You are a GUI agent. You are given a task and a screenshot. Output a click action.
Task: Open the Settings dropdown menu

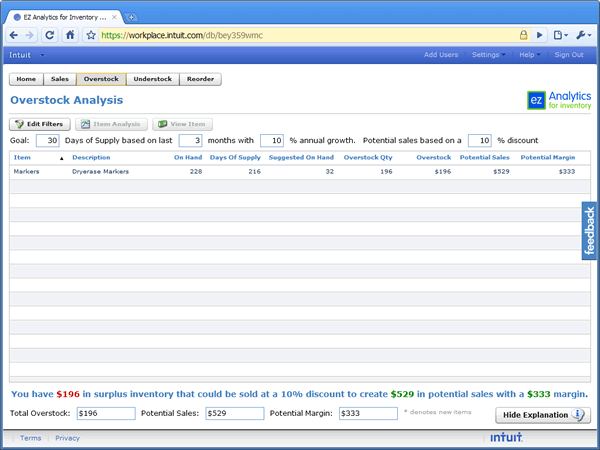coord(488,55)
